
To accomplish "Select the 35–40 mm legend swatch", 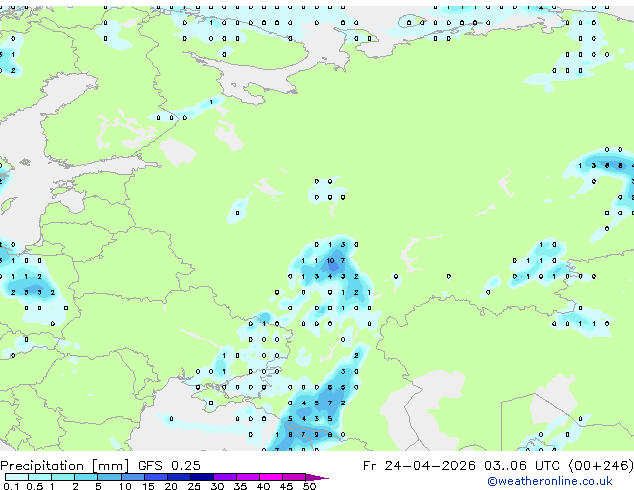I will [247, 477].
